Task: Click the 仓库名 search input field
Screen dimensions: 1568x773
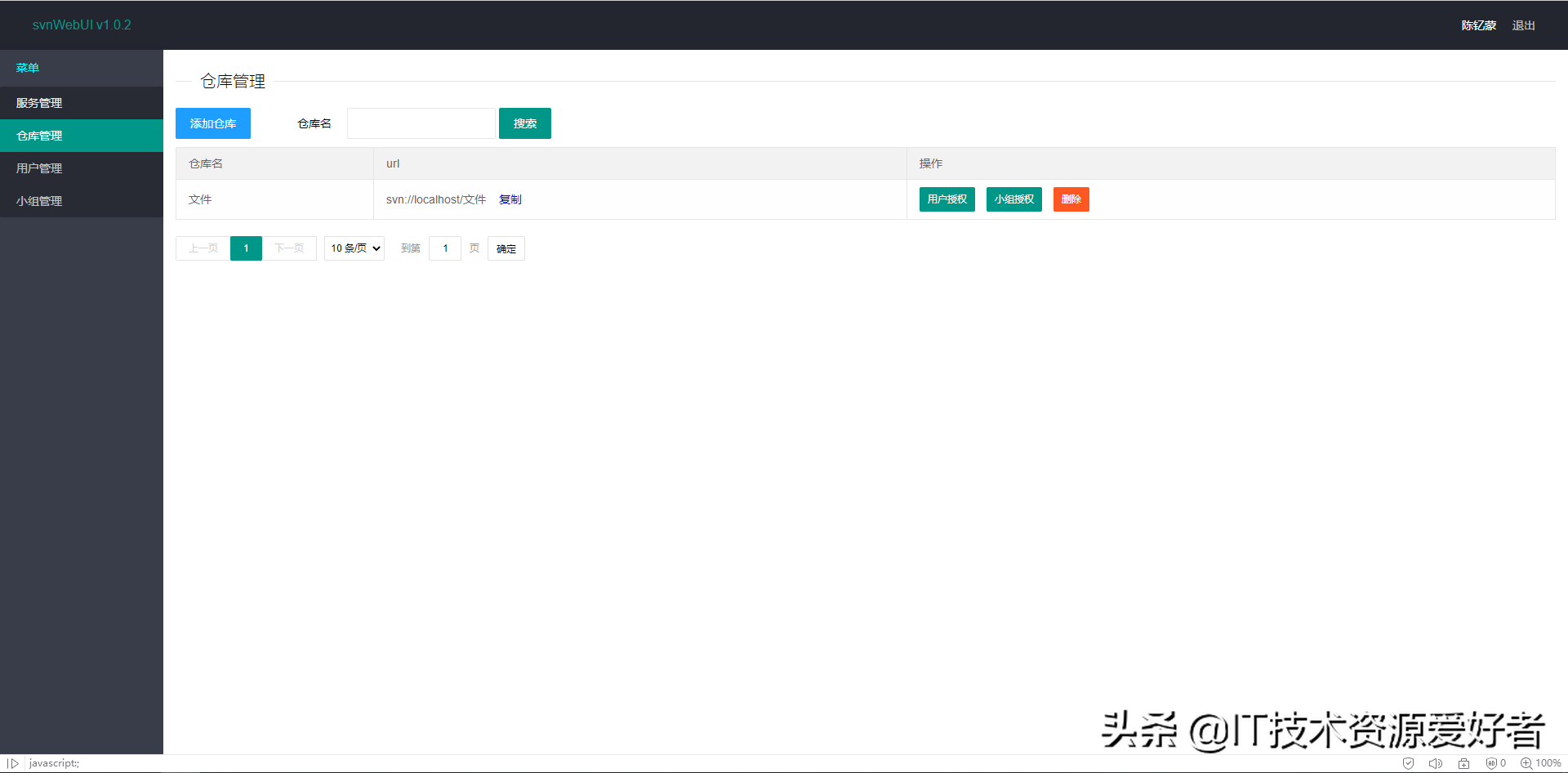Action: tap(421, 123)
